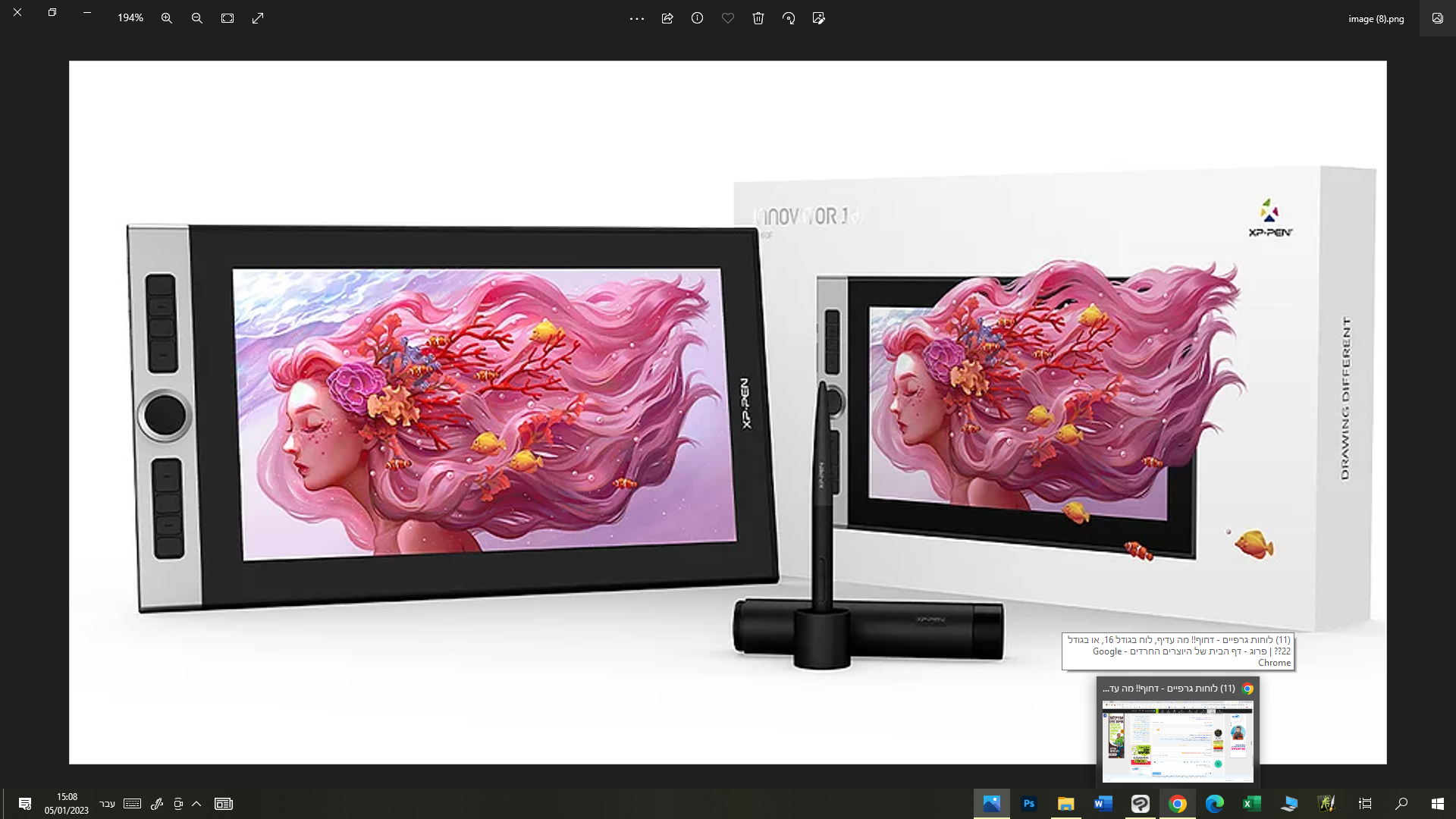
Task: Open taskbar date and time clock
Action: (67, 804)
